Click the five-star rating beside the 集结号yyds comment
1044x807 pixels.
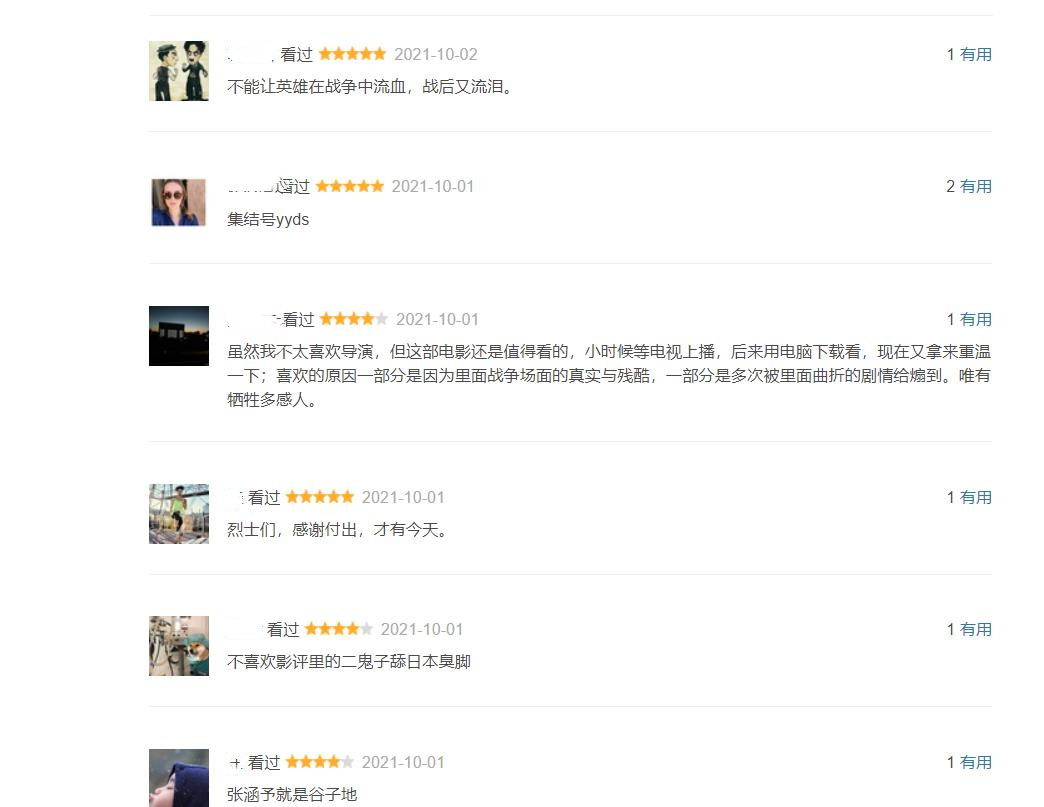pyautogui.click(x=350, y=185)
